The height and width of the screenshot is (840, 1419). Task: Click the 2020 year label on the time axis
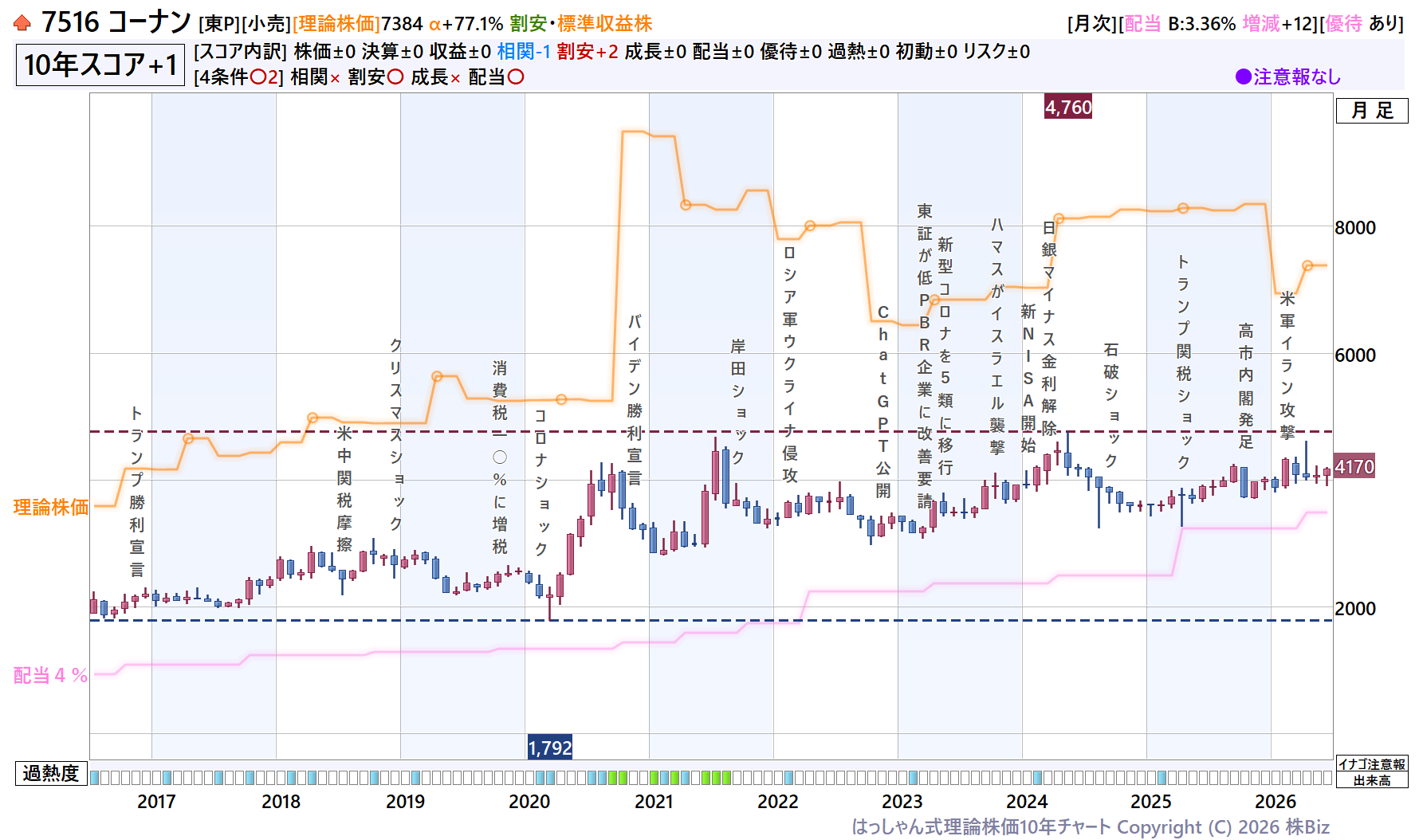pyautogui.click(x=529, y=802)
